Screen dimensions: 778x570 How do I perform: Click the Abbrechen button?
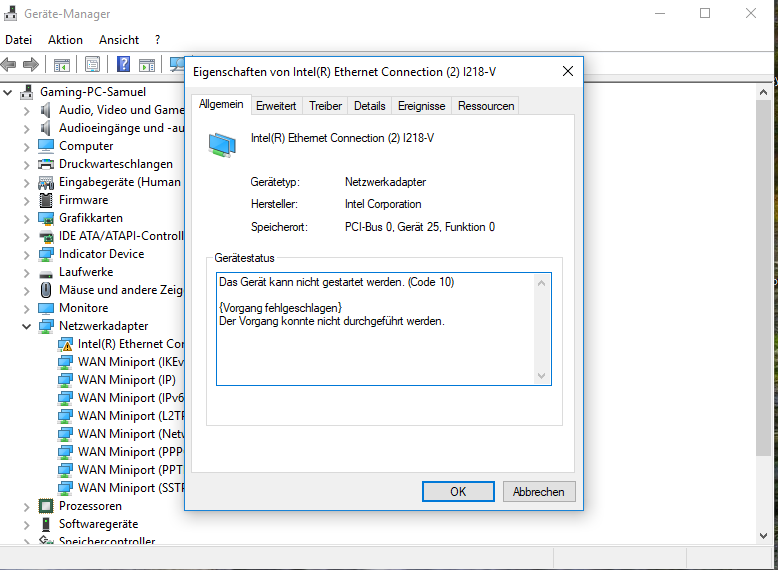coord(539,492)
